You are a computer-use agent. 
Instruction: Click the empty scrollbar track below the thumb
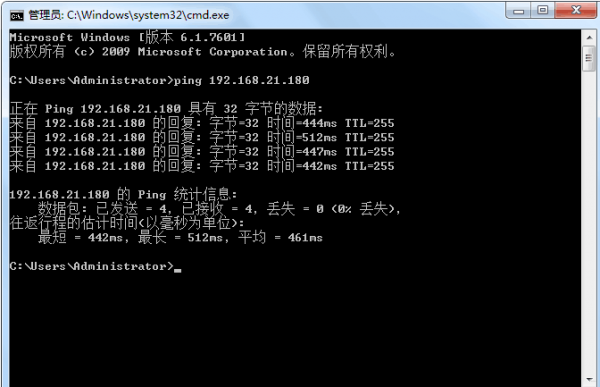click(x=589, y=222)
